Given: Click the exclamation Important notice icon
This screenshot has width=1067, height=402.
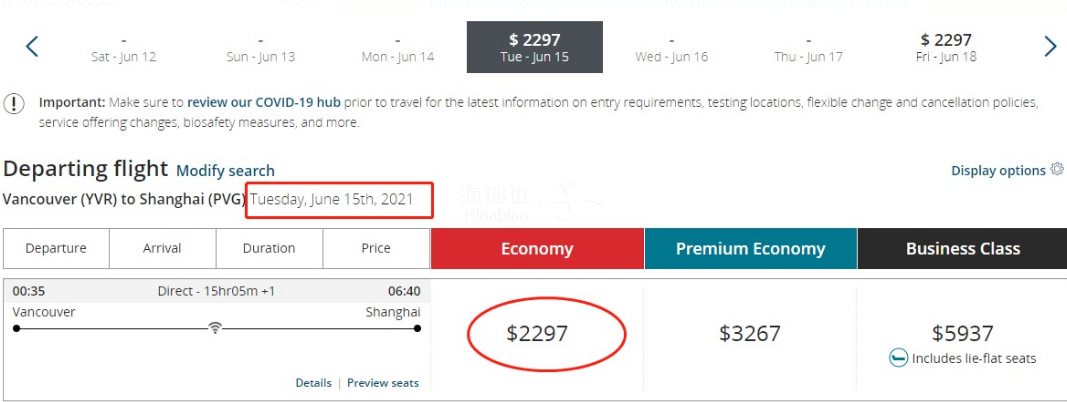Looking at the screenshot, I should click(14, 104).
